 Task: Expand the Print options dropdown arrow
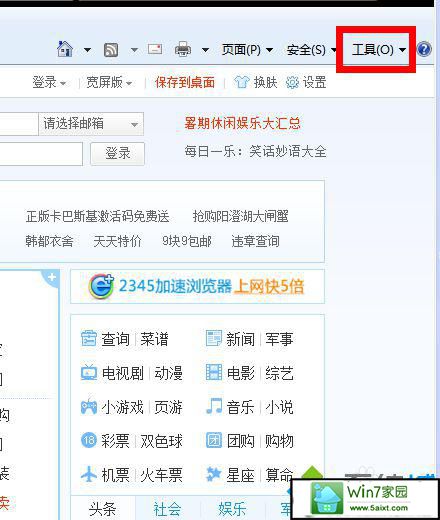click(205, 50)
